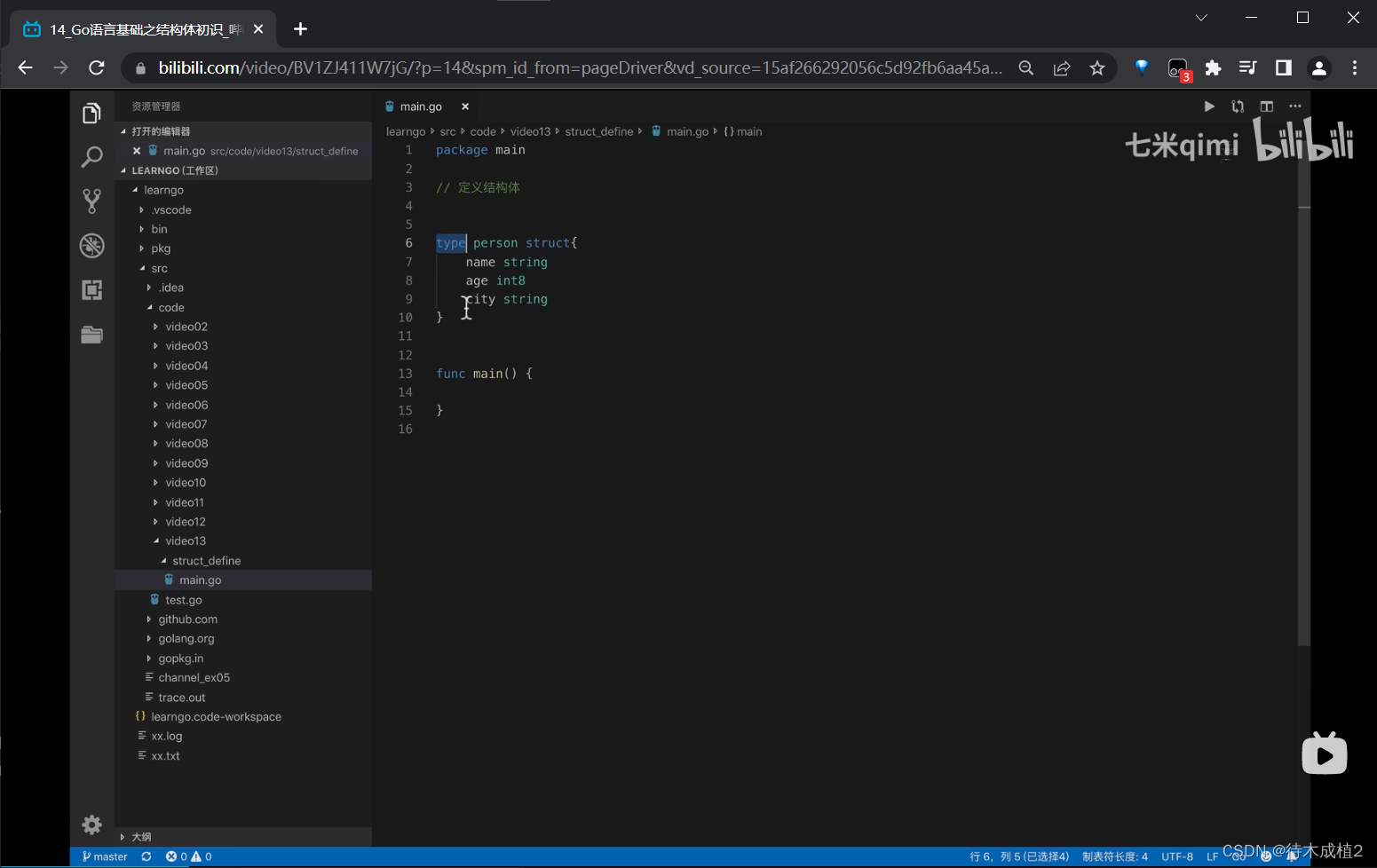Run code with the play icon
This screenshot has width=1377, height=868.
click(1209, 107)
